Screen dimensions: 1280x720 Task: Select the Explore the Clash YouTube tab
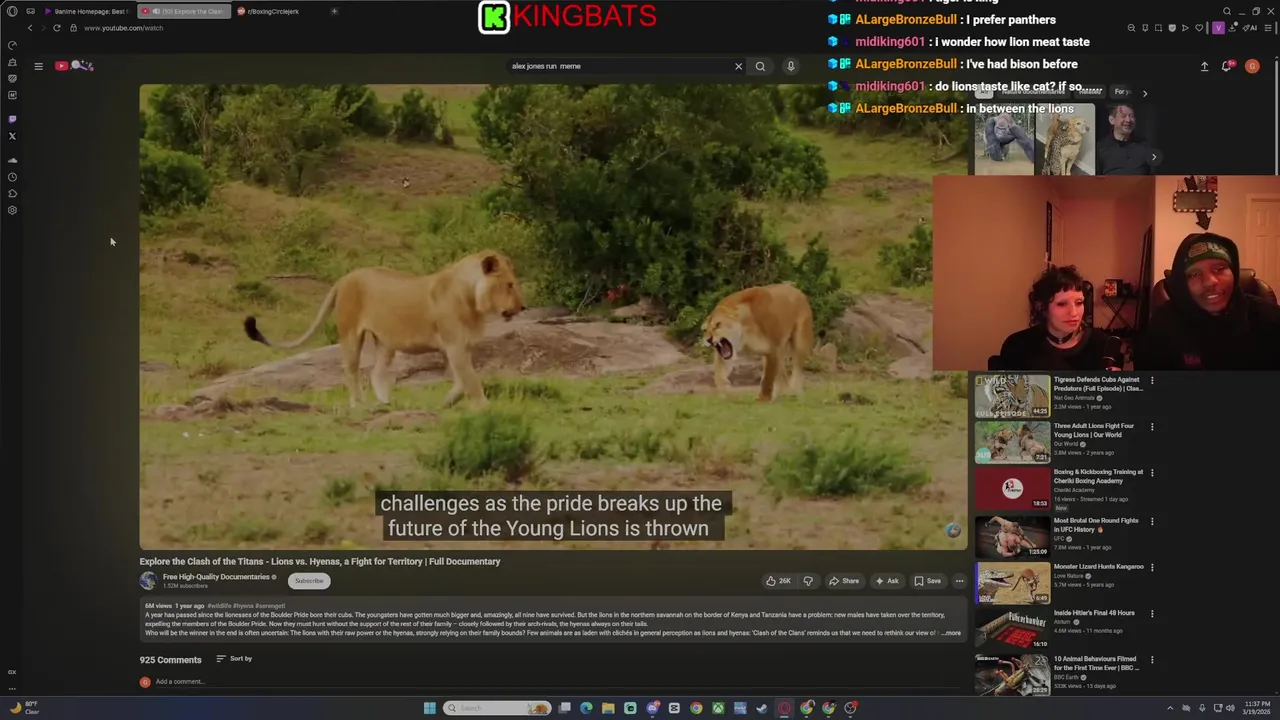(x=183, y=11)
